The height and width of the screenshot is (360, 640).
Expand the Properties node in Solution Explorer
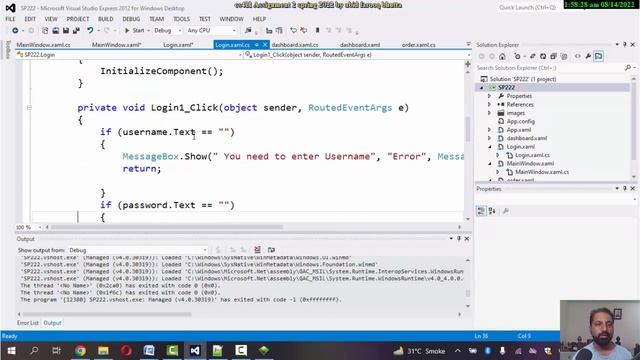[x=489, y=96]
